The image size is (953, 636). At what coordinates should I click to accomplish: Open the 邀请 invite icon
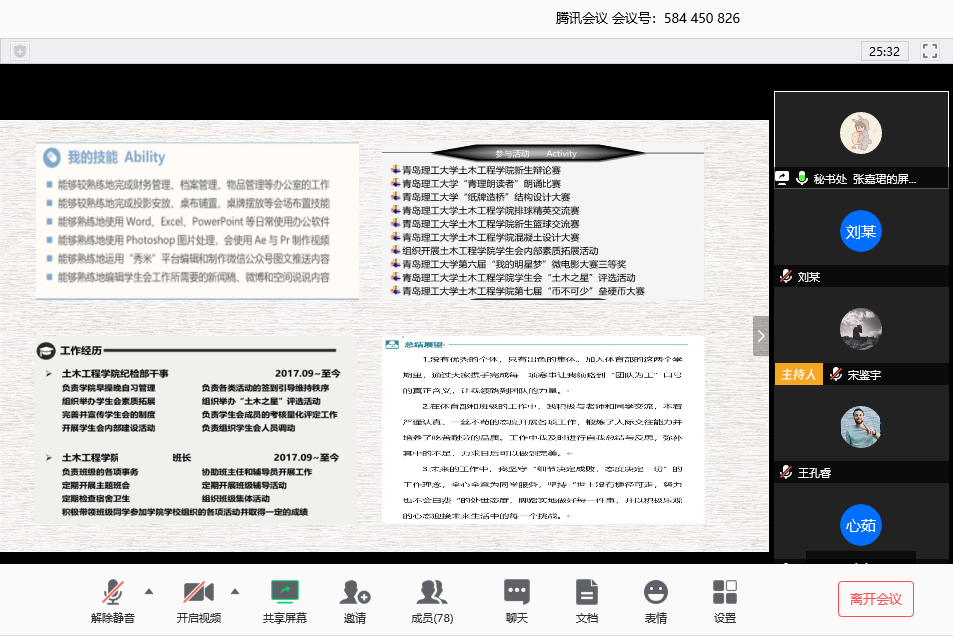coord(355,592)
